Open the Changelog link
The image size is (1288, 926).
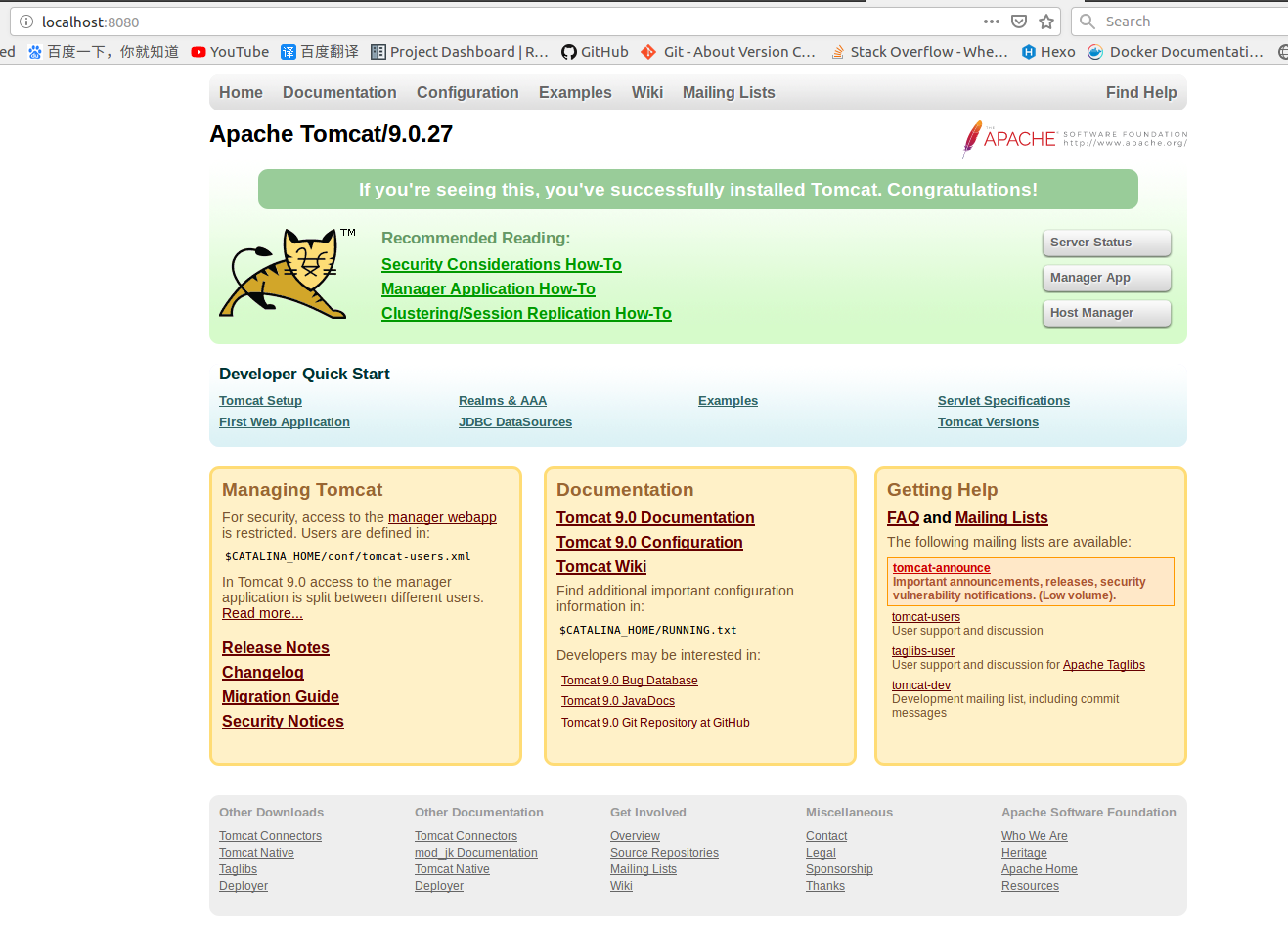[x=263, y=672]
